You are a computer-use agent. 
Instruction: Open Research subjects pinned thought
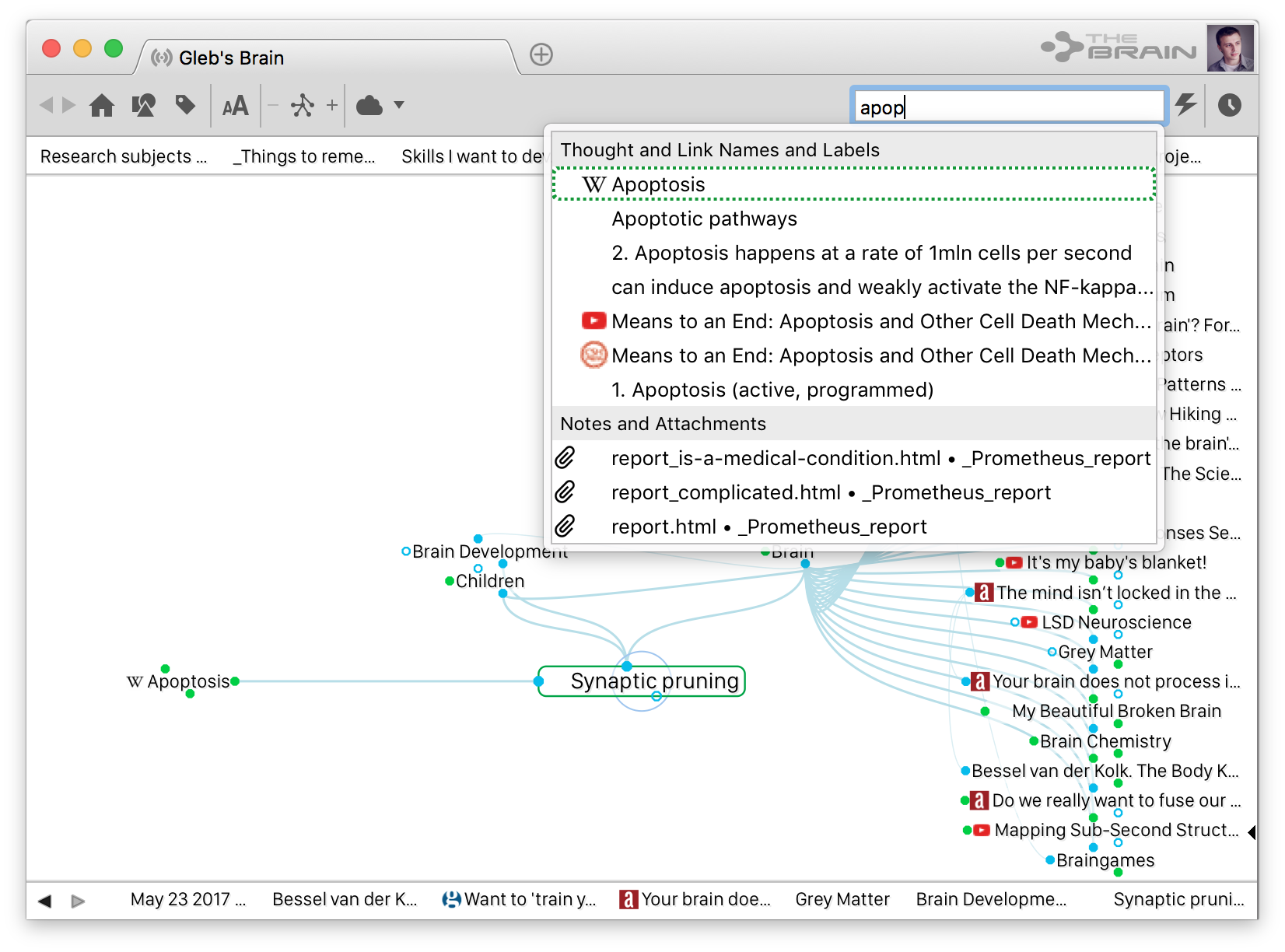tap(123, 157)
